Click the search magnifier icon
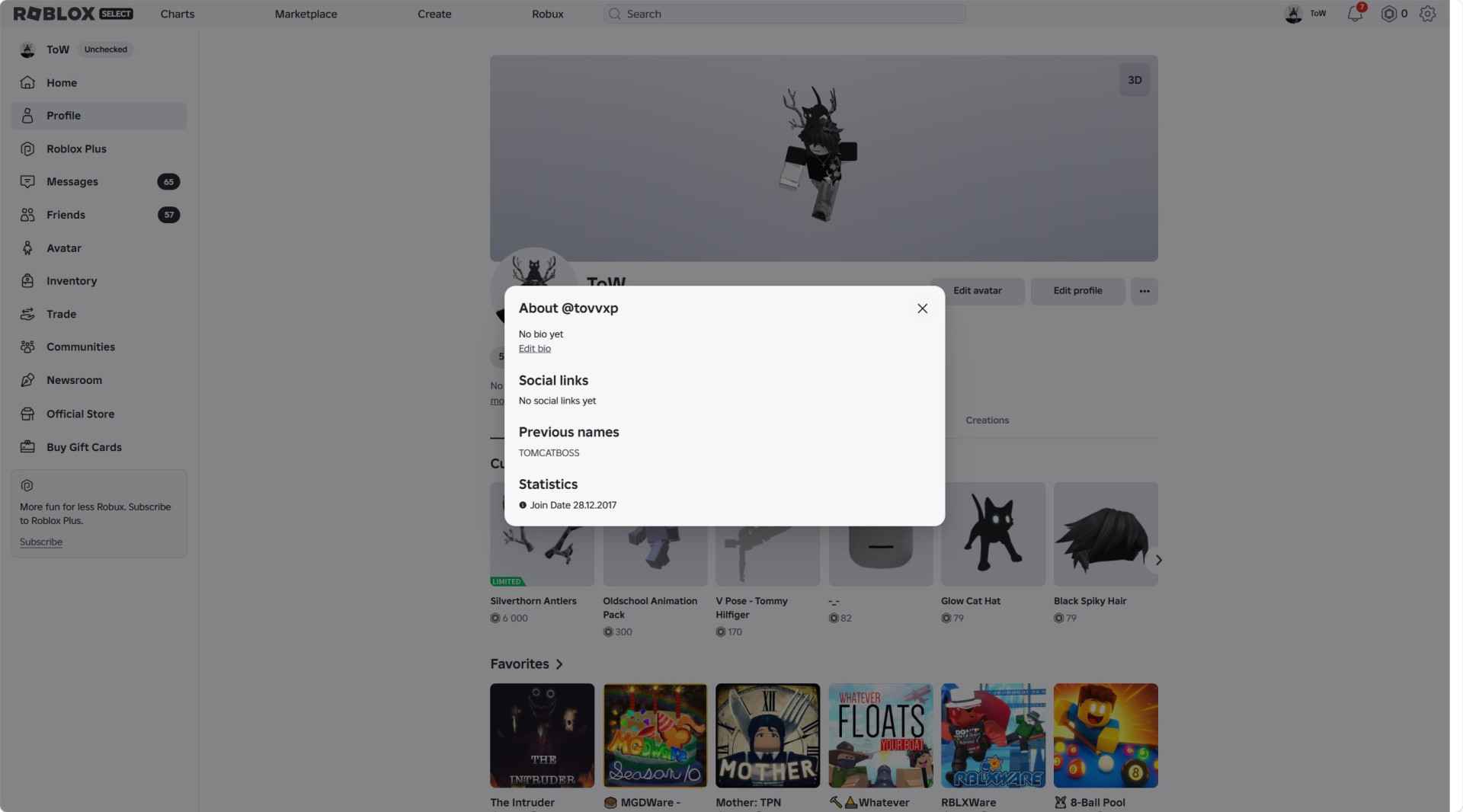Viewport: 1463px width, 812px height. pyautogui.click(x=614, y=14)
